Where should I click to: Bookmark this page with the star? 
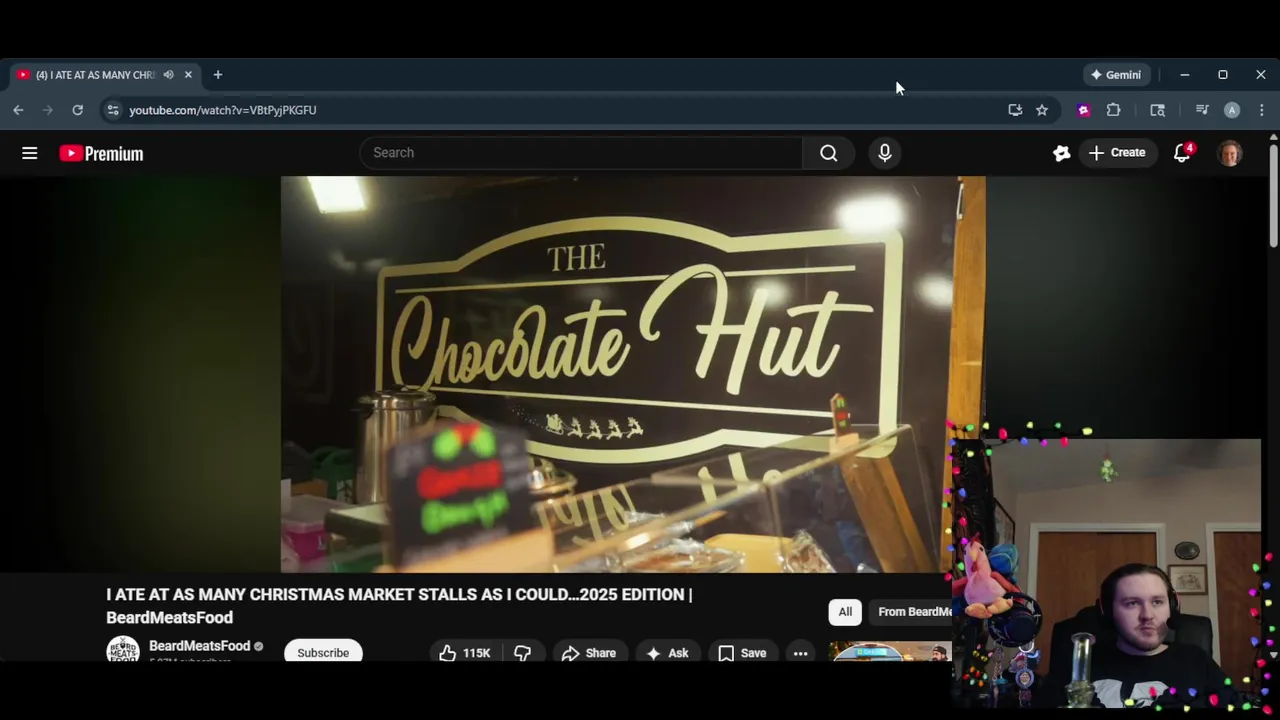pos(1042,110)
